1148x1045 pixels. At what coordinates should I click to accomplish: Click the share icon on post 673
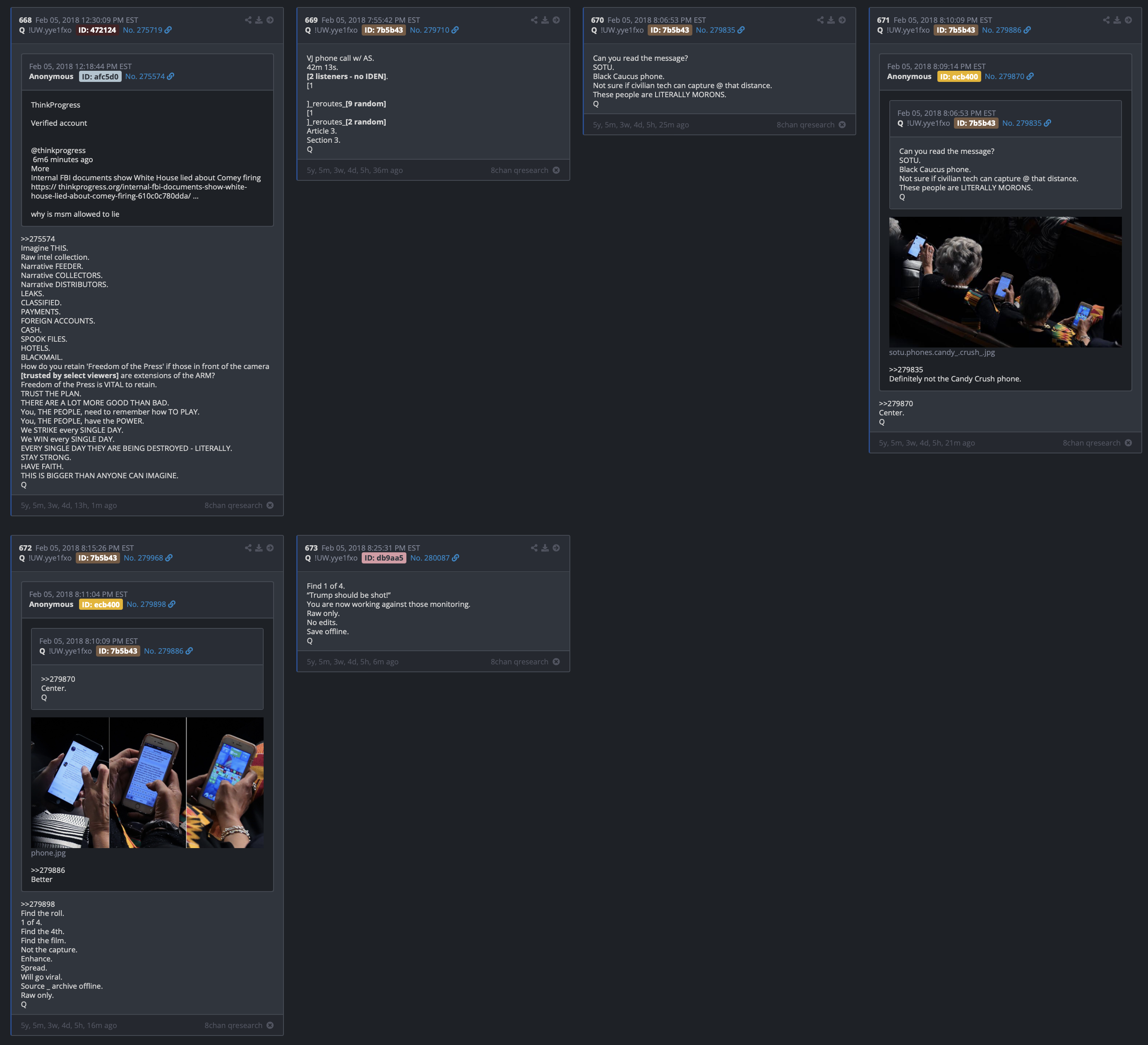tap(534, 548)
